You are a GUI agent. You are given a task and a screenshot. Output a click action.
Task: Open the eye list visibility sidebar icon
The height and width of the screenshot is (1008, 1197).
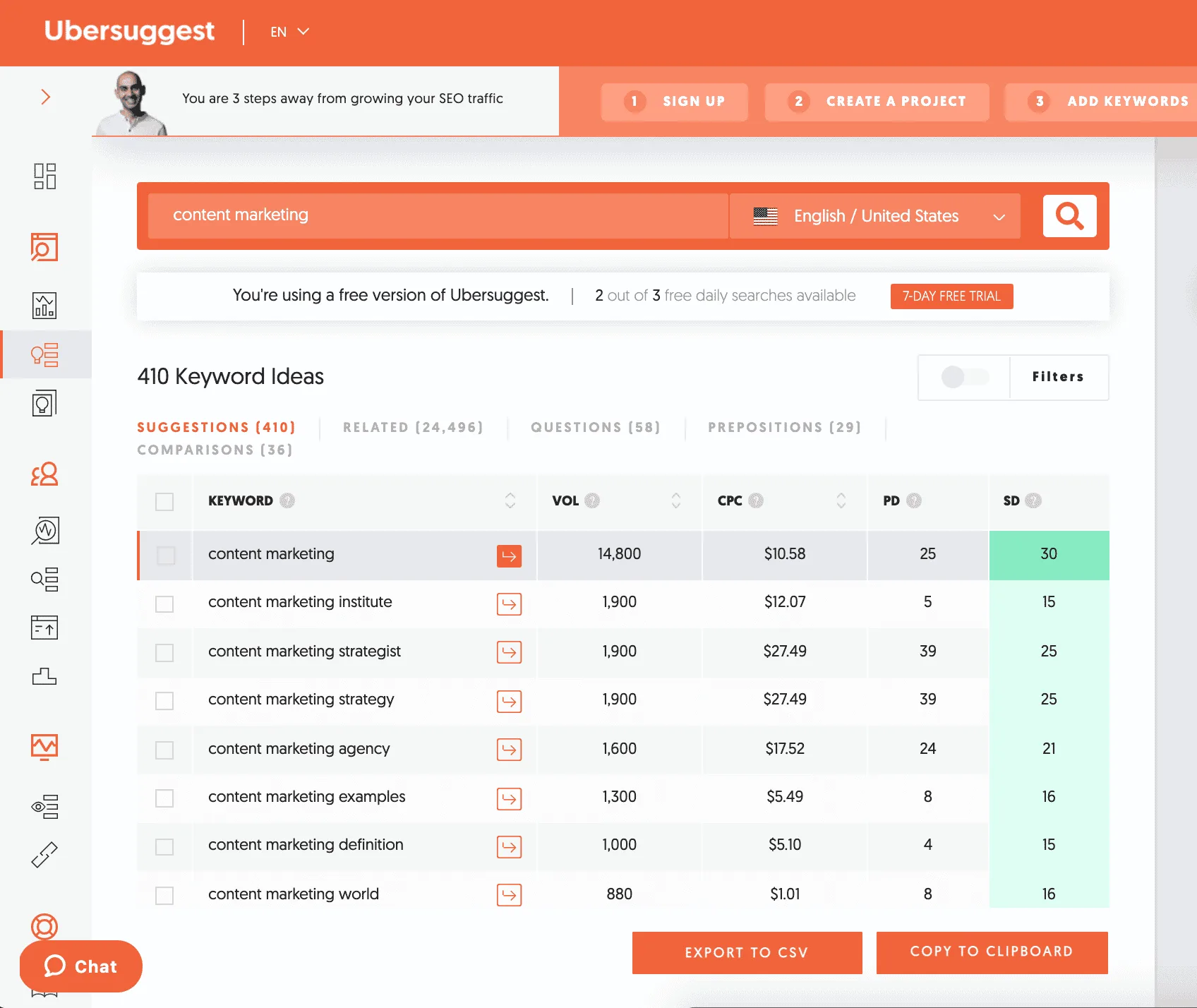pyautogui.click(x=44, y=806)
